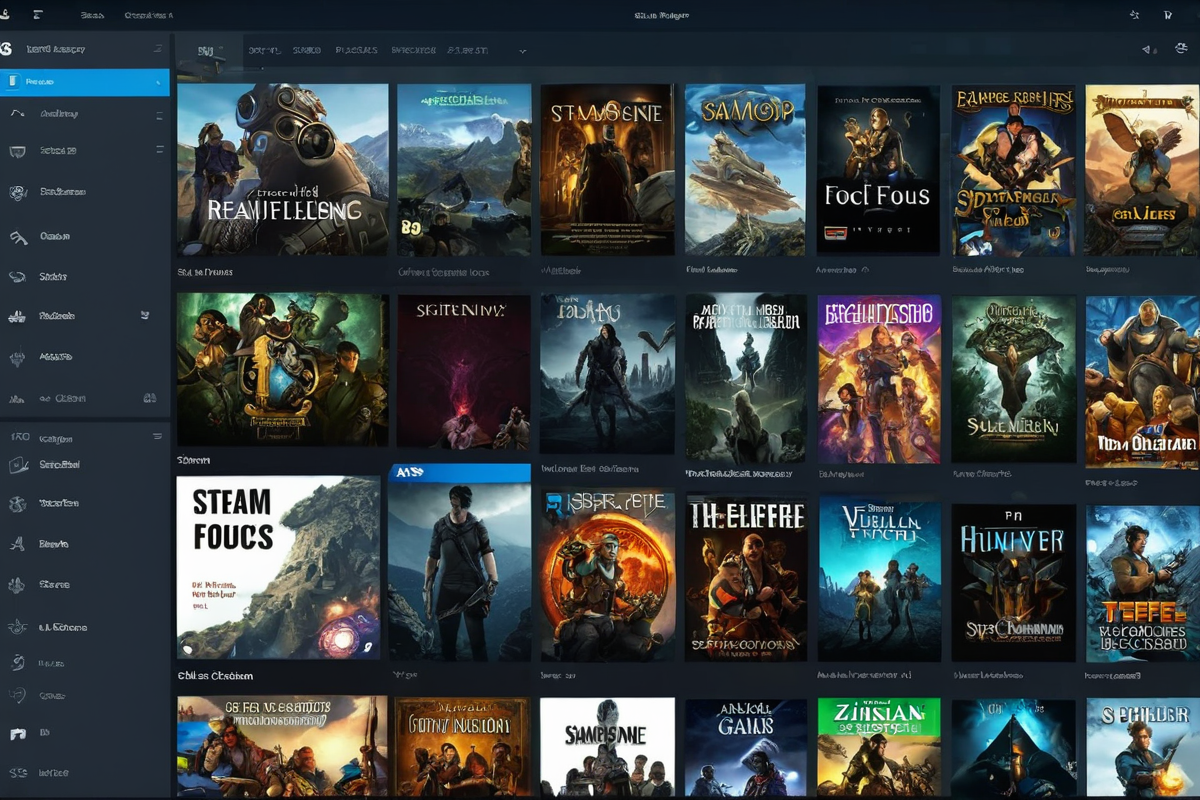
Task: Open the purple "BFGIHIYSHO" colorful game cover
Action: click(879, 379)
